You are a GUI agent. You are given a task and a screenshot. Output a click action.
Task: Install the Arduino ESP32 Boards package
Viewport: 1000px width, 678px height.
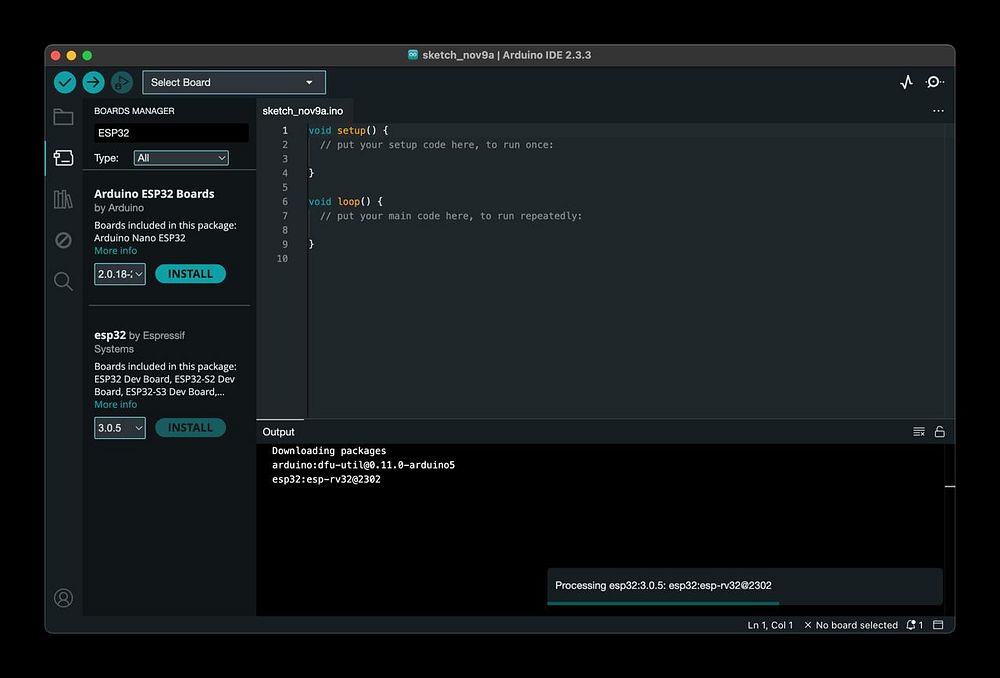(190, 274)
